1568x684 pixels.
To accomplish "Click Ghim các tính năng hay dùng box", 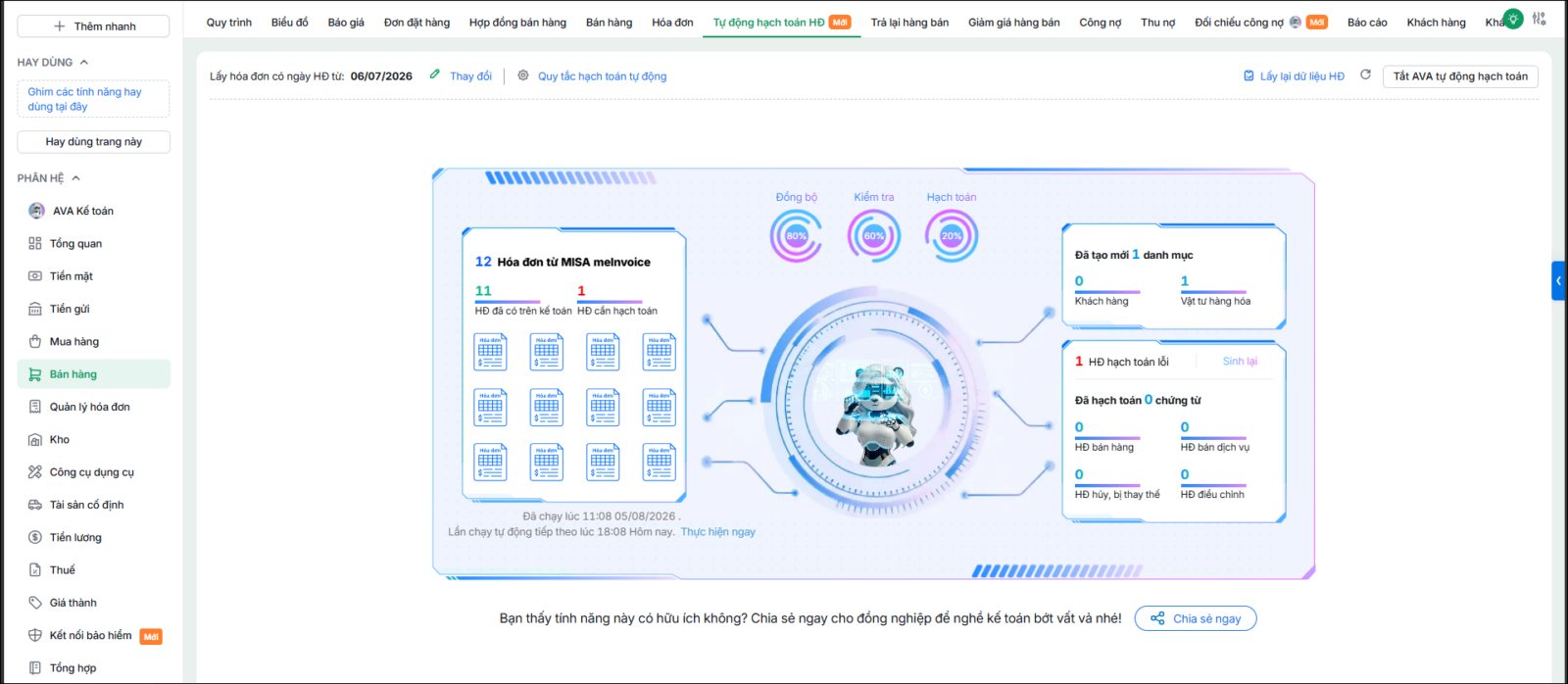I will tap(94, 99).
